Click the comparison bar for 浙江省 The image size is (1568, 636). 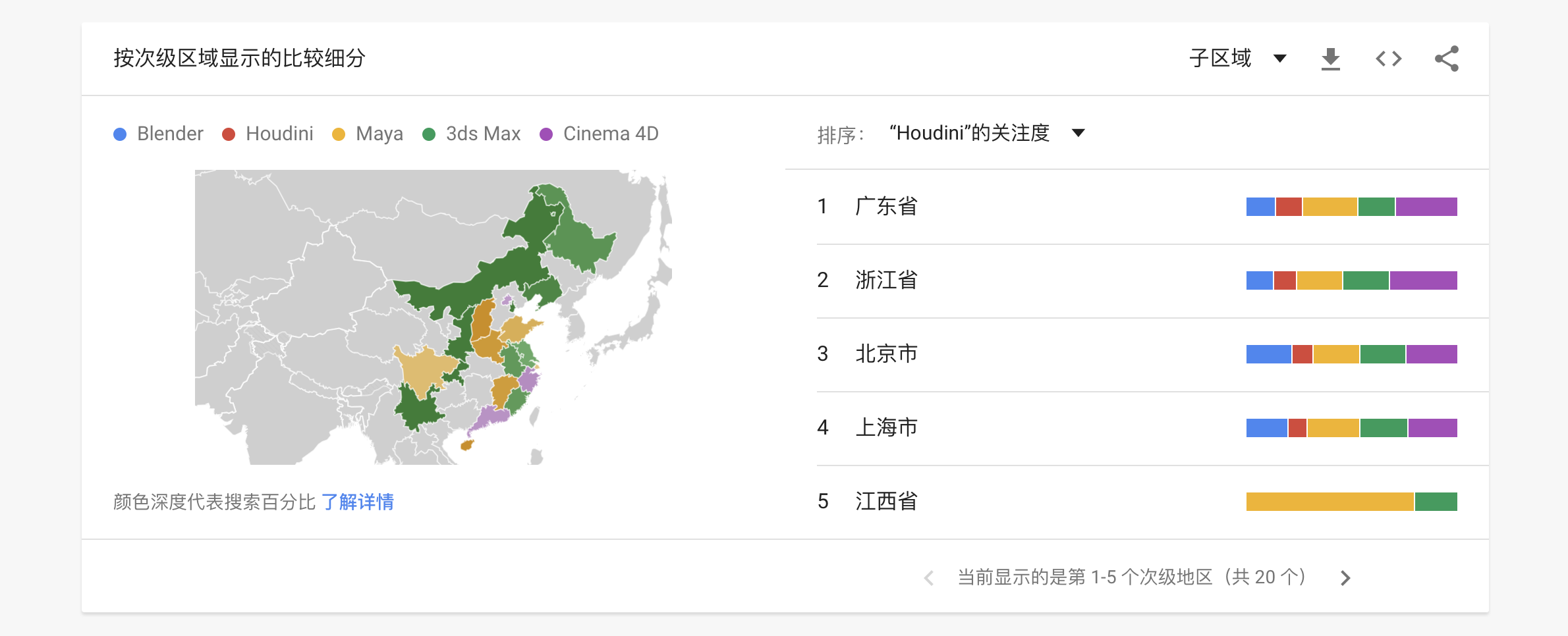coord(1351,280)
